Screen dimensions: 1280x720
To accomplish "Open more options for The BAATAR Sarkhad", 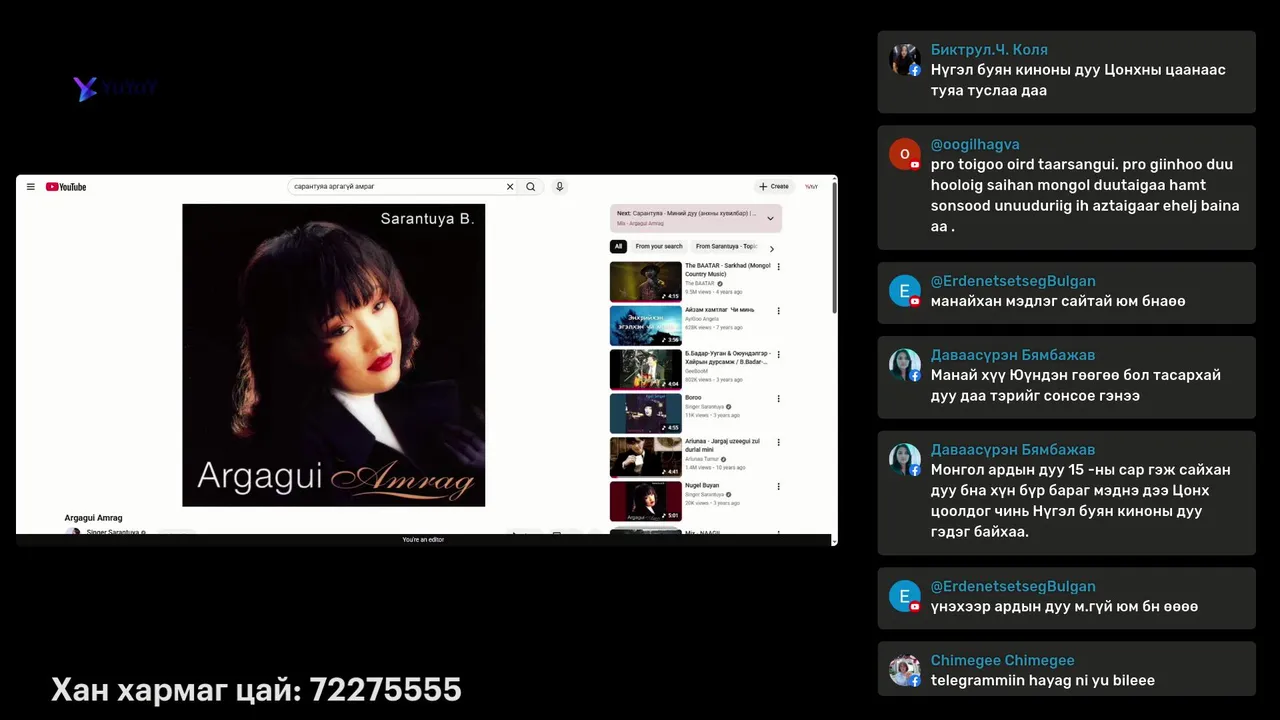I will click(x=779, y=267).
